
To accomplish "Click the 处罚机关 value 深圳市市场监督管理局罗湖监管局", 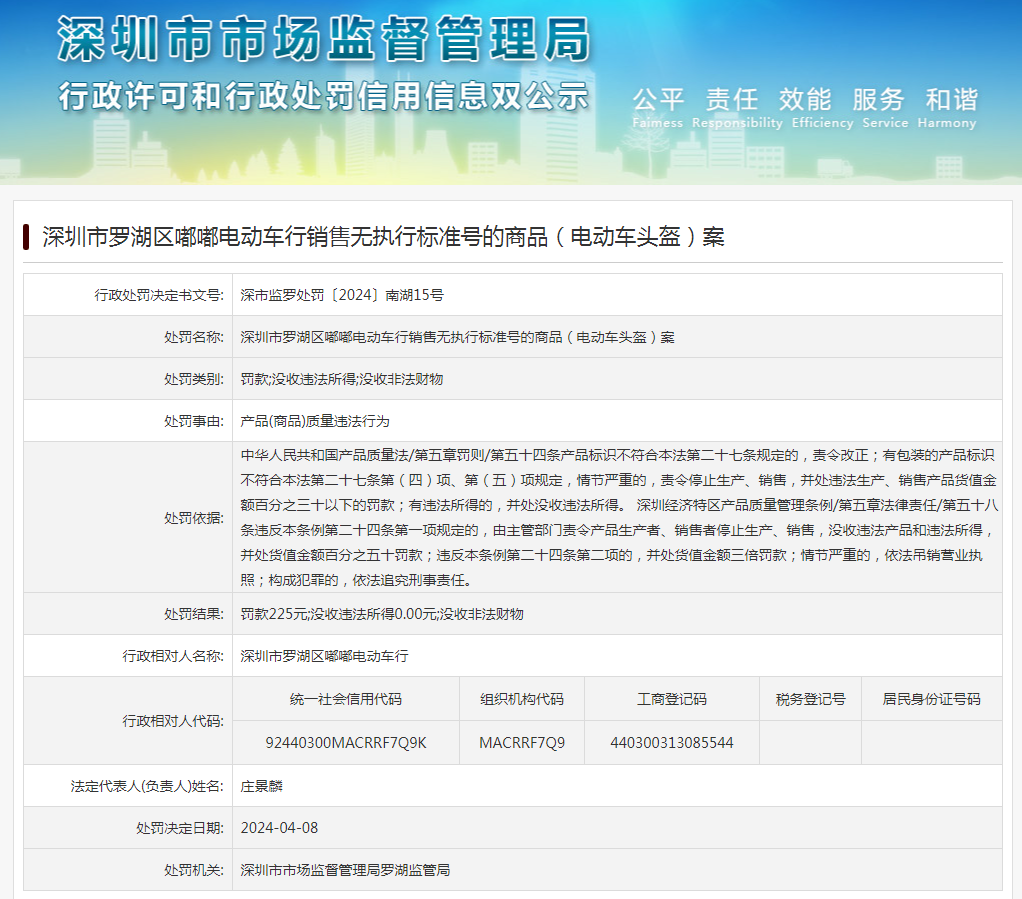I will pyautogui.click(x=345, y=870).
